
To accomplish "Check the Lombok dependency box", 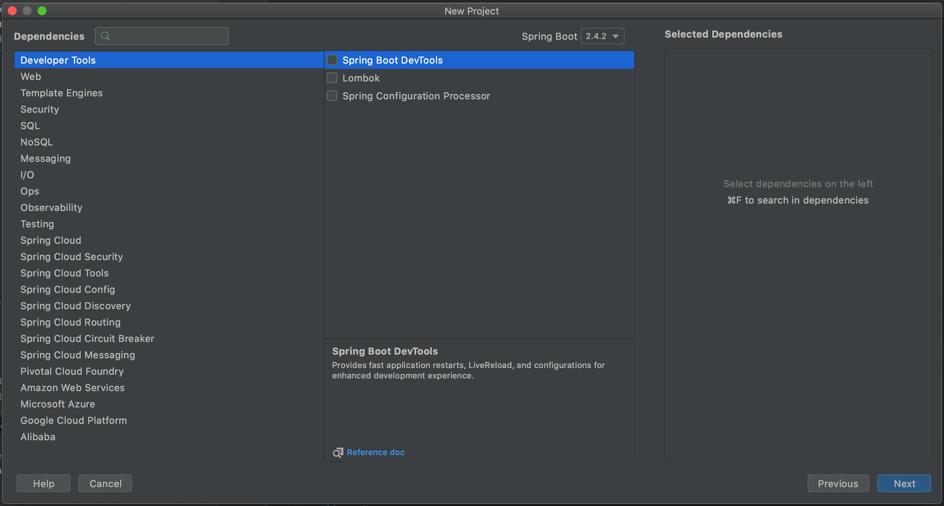I will click(332, 78).
